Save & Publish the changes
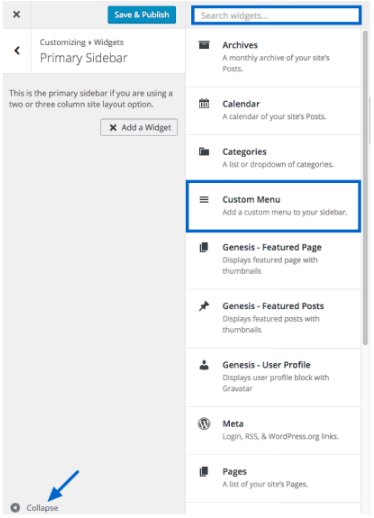Image resolution: width=374 pixels, height=518 pixels. (x=142, y=15)
